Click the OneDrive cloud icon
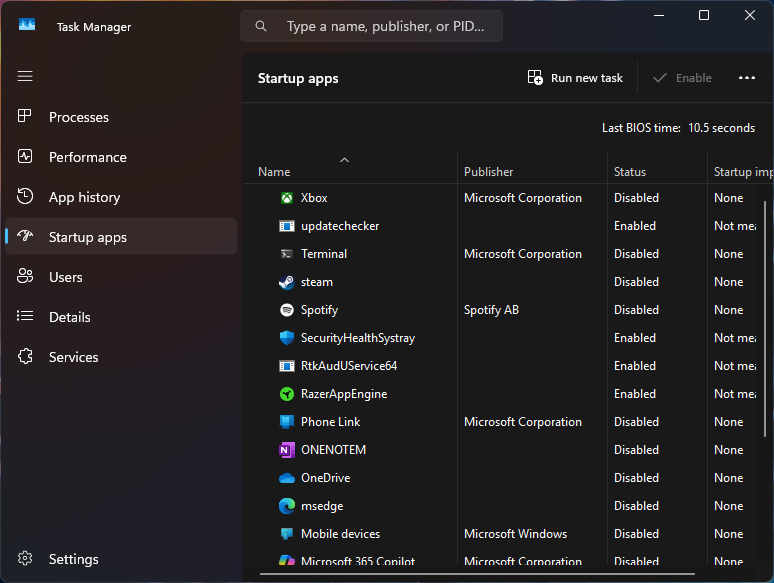The image size is (774, 583). click(x=286, y=478)
